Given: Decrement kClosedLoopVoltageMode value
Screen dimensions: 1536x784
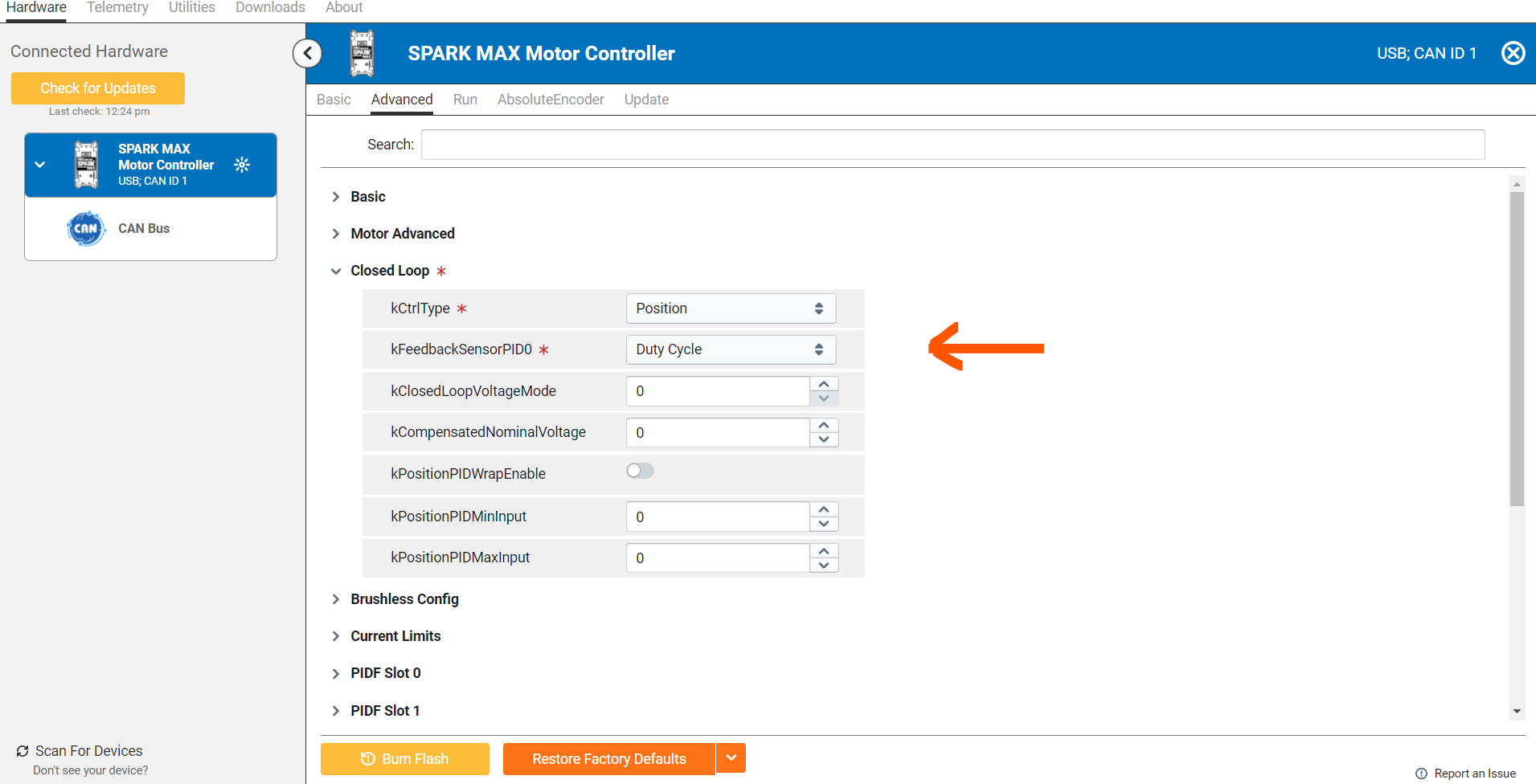Looking at the screenshot, I should (824, 398).
